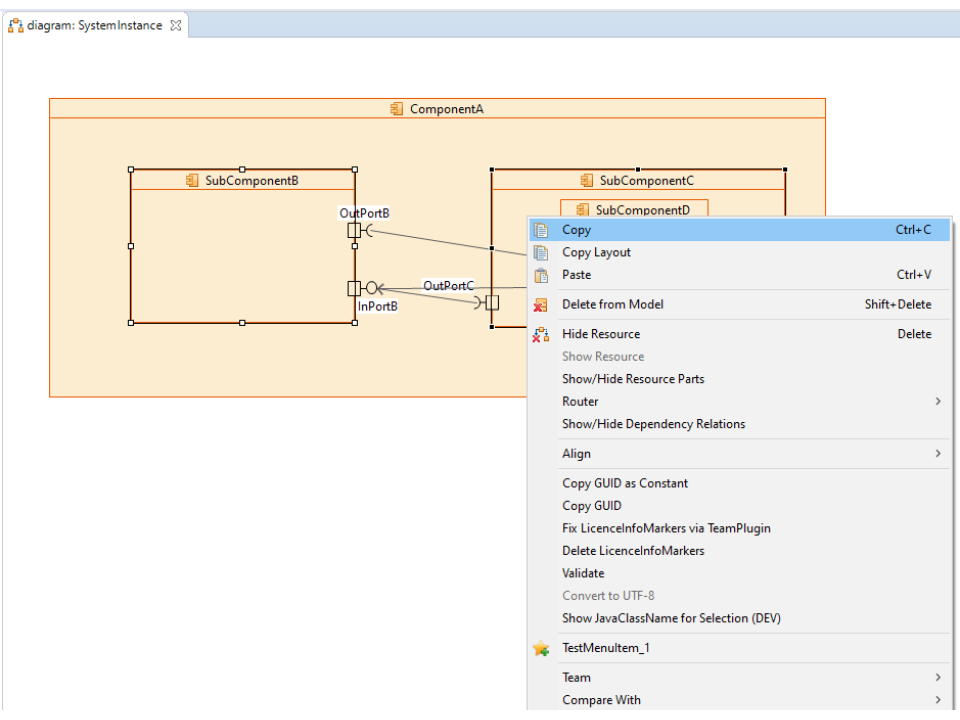Image resolution: width=960 pixels, height=720 pixels.
Task: Select Show/Hide Resource Parts
Action: point(633,379)
